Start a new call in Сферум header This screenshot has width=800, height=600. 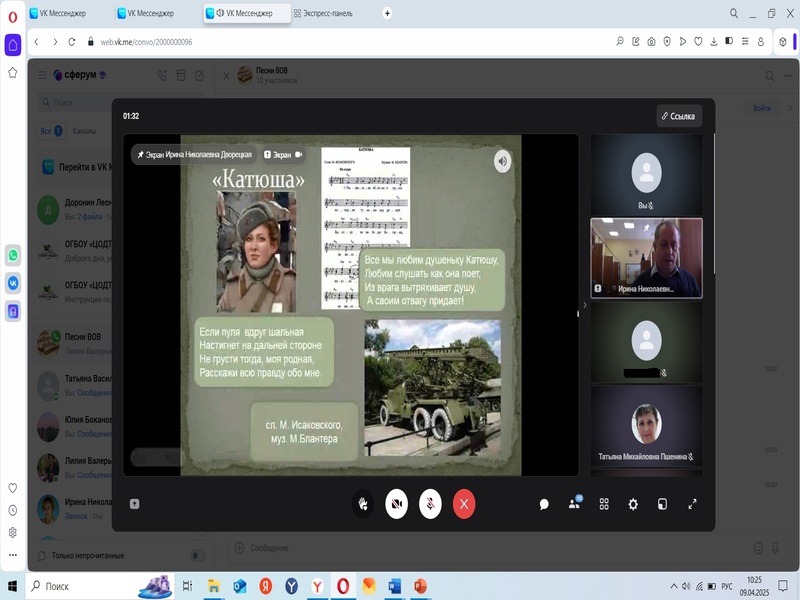click(162, 76)
